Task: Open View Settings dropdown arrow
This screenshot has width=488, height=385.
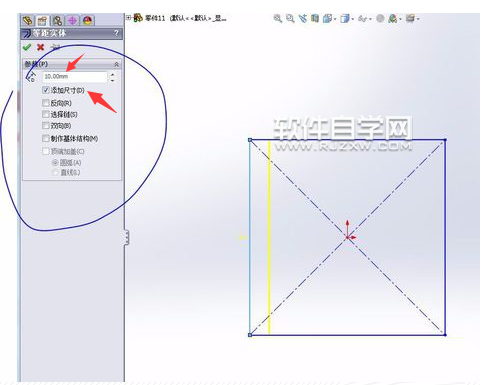Action: point(418,19)
